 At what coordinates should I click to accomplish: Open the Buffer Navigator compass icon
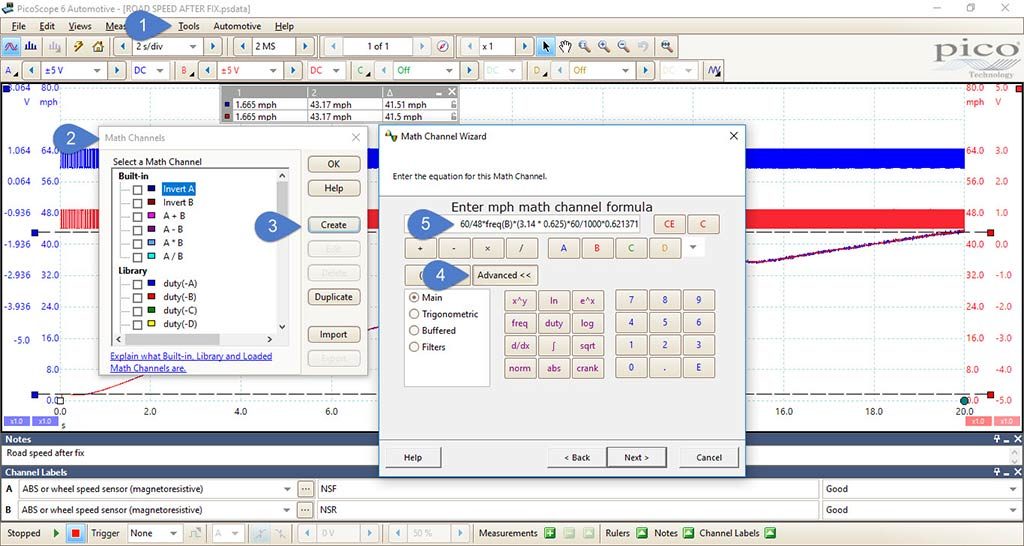[443, 46]
